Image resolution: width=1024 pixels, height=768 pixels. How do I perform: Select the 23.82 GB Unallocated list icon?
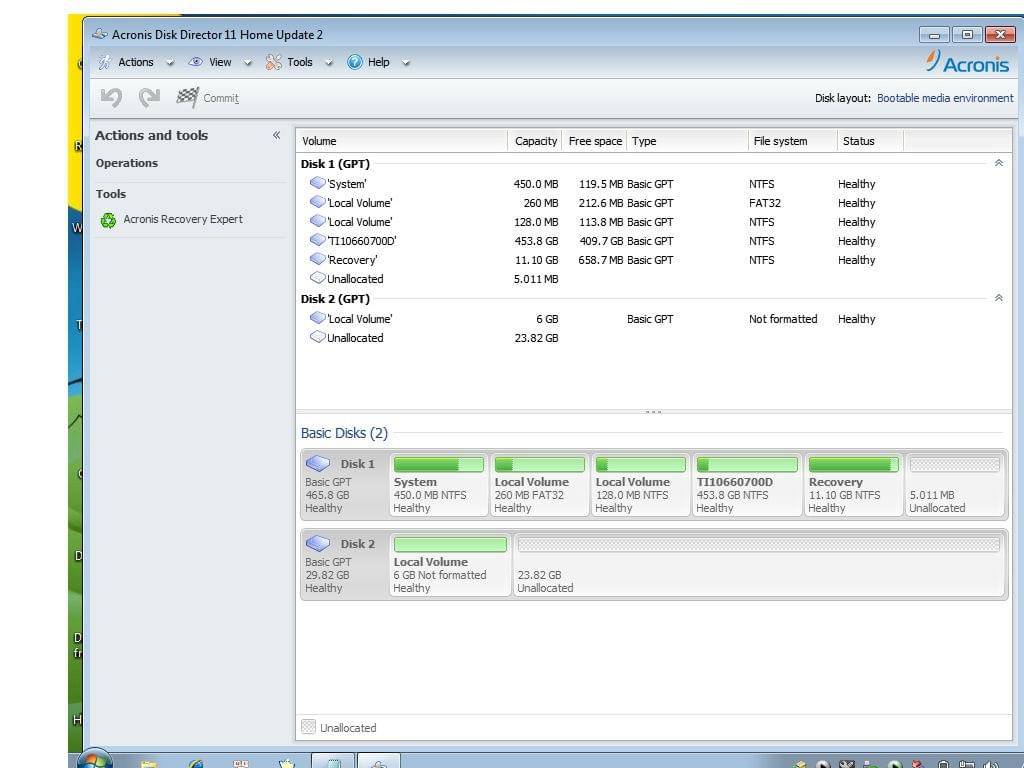pyautogui.click(x=317, y=337)
